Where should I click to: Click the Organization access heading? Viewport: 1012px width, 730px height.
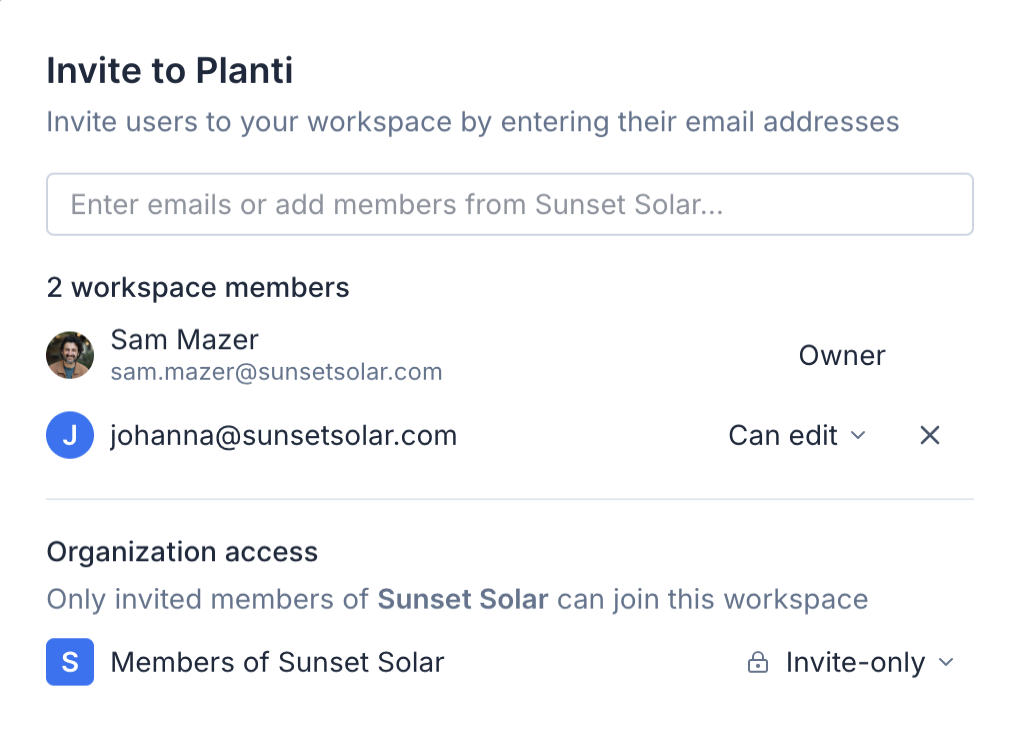pyautogui.click(x=182, y=552)
